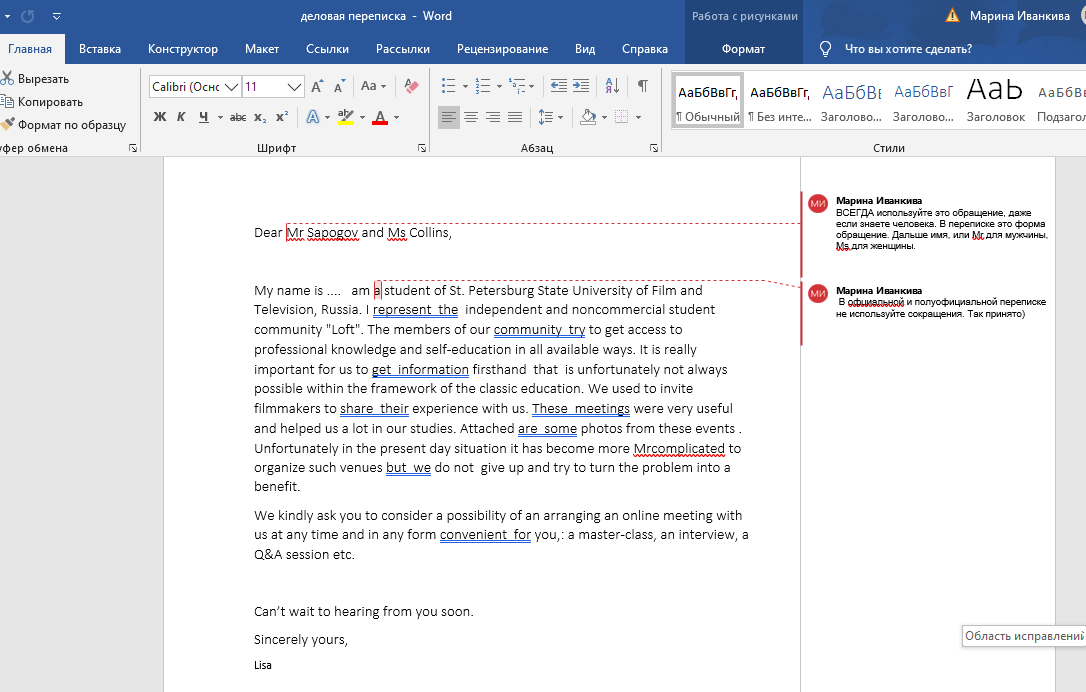Image resolution: width=1086 pixels, height=692 pixels.
Task: Open the Вид ribbon tab
Action: point(585,49)
